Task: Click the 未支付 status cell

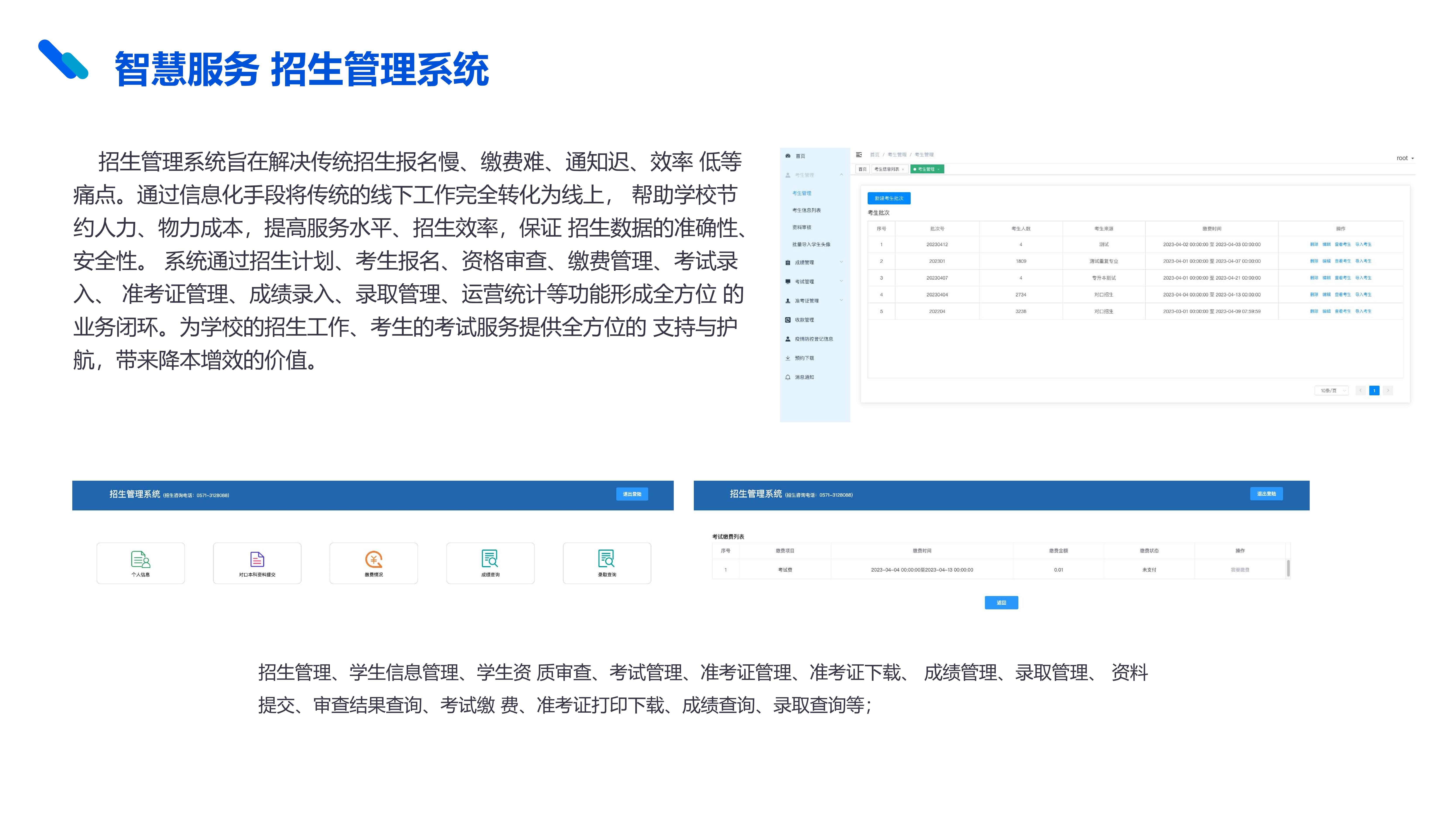Action: 1149,570
